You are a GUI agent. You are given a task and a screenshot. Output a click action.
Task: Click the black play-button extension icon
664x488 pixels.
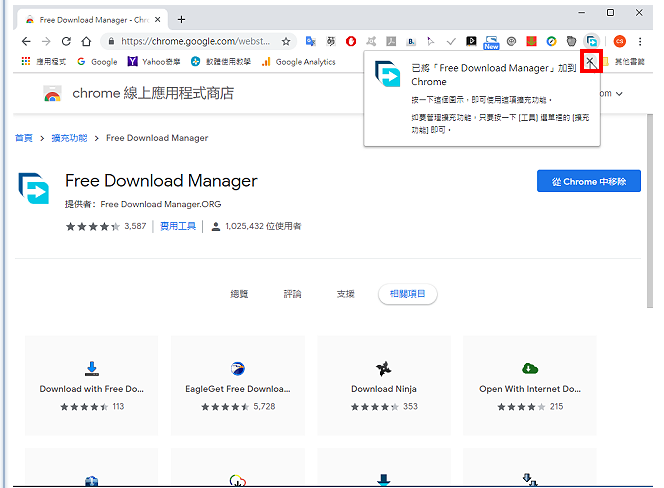click(x=471, y=41)
